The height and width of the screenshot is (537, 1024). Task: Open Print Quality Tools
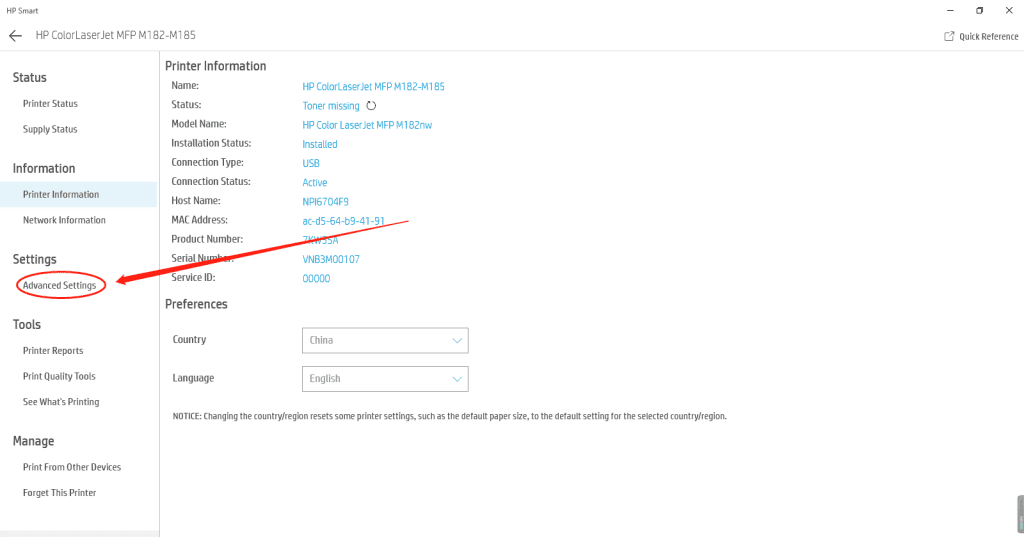(59, 376)
